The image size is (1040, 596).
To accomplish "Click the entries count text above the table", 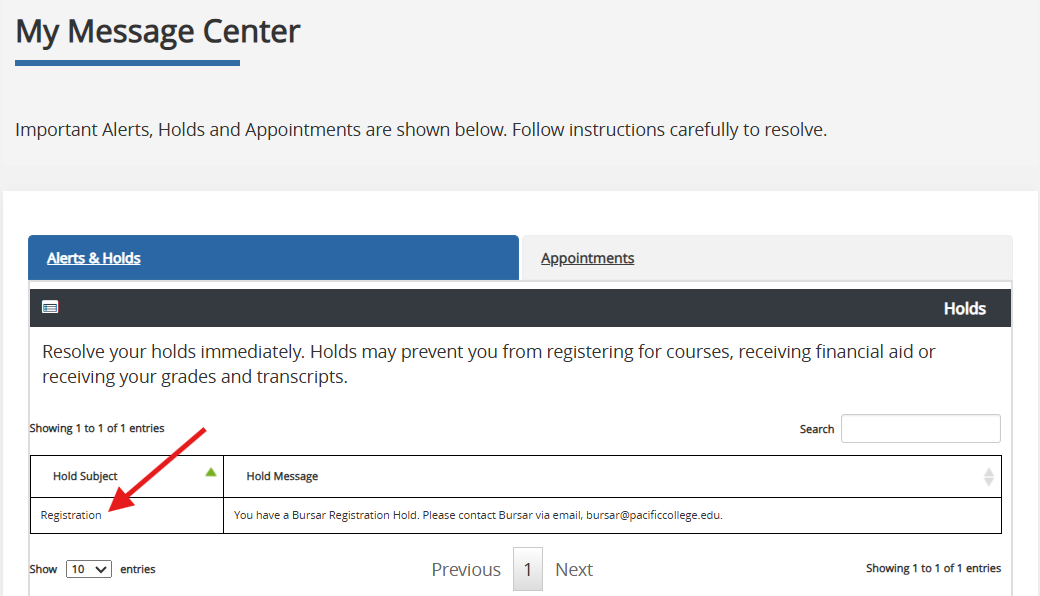I will (x=97, y=428).
